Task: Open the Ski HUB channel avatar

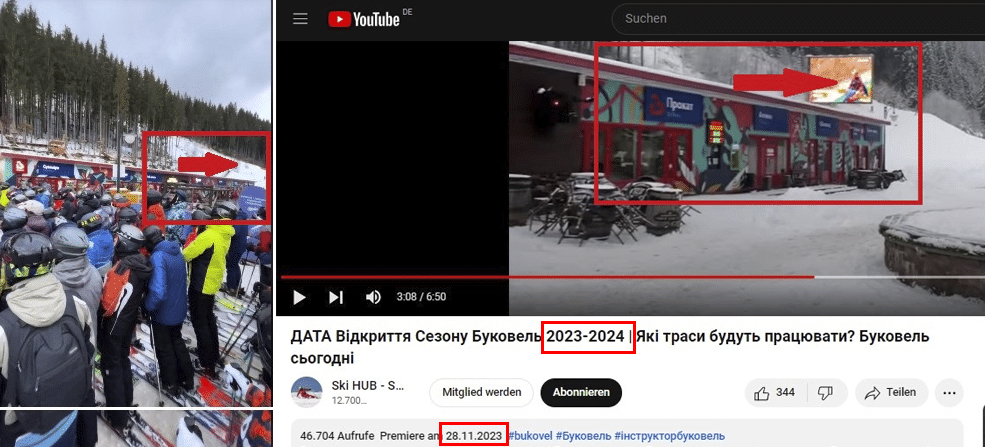Action: coord(307,392)
